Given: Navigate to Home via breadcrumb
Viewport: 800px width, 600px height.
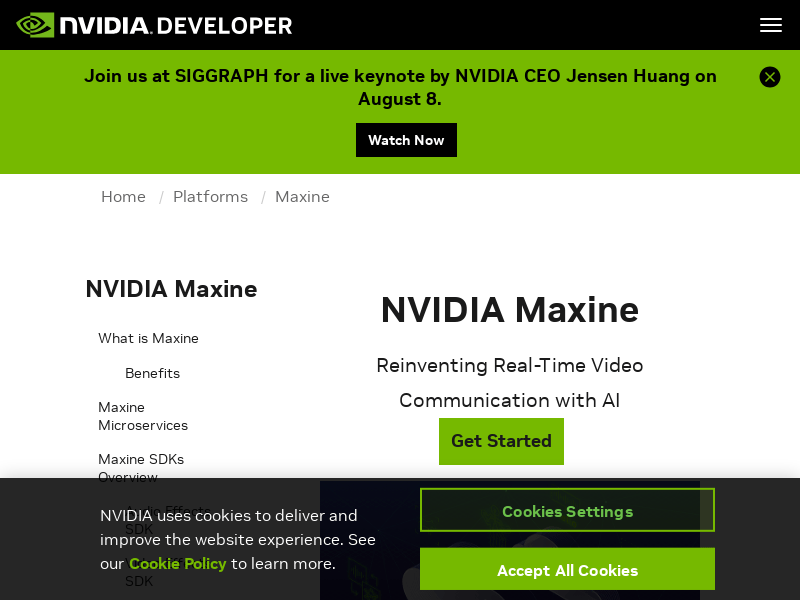Looking at the screenshot, I should point(123,196).
